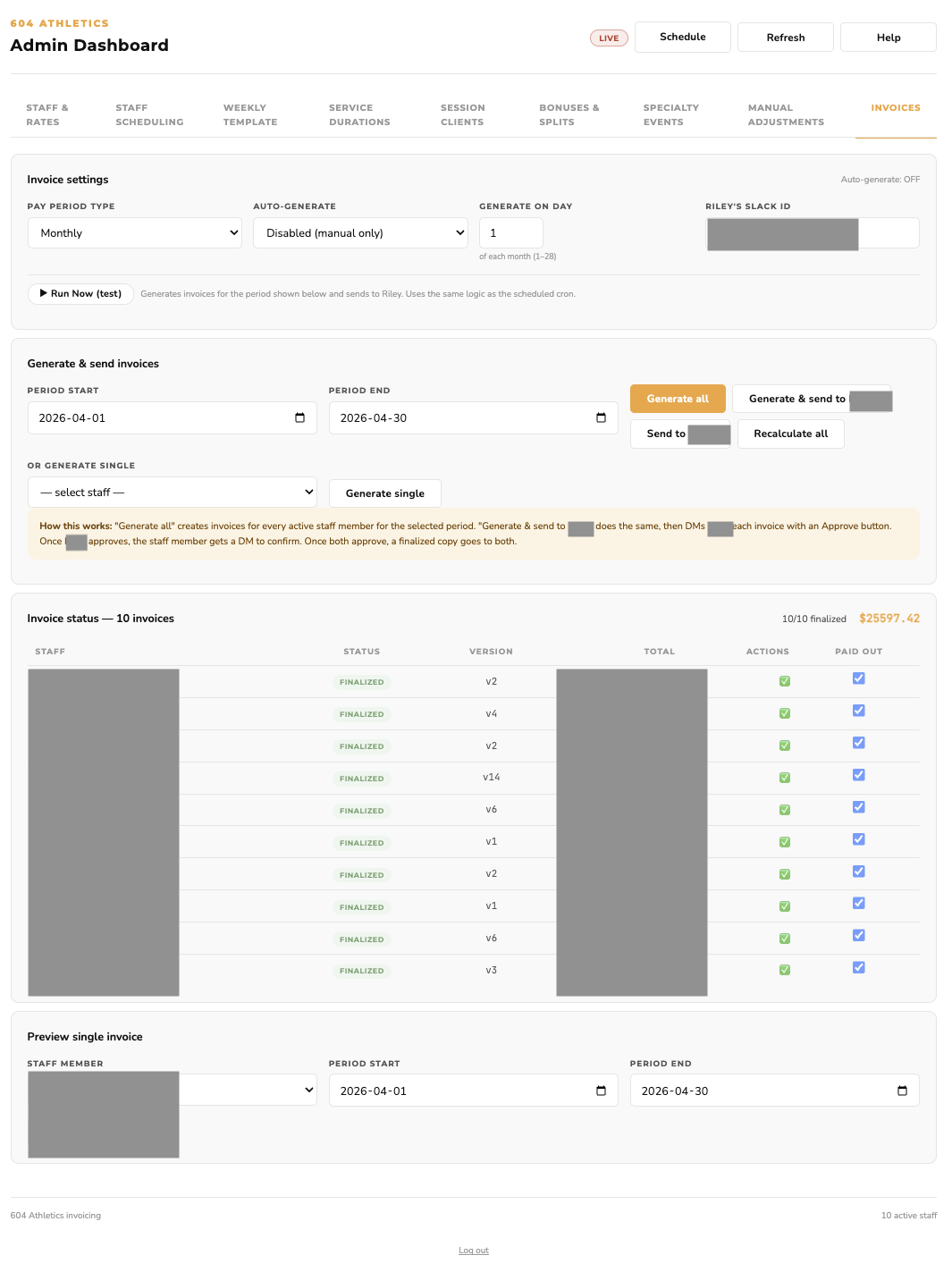Click the Auto-generate: OFF label

click(880, 180)
